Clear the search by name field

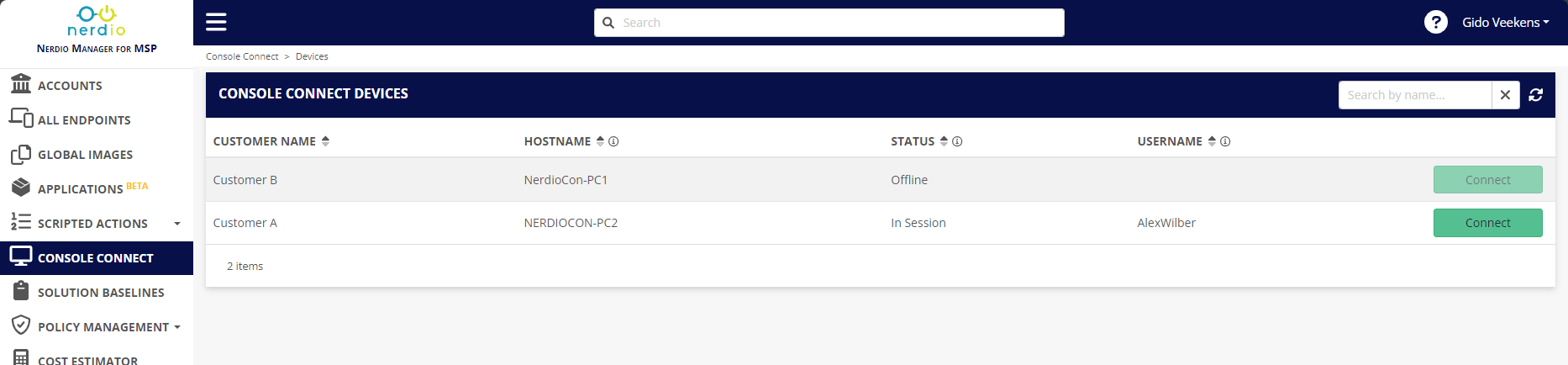coord(1505,95)
